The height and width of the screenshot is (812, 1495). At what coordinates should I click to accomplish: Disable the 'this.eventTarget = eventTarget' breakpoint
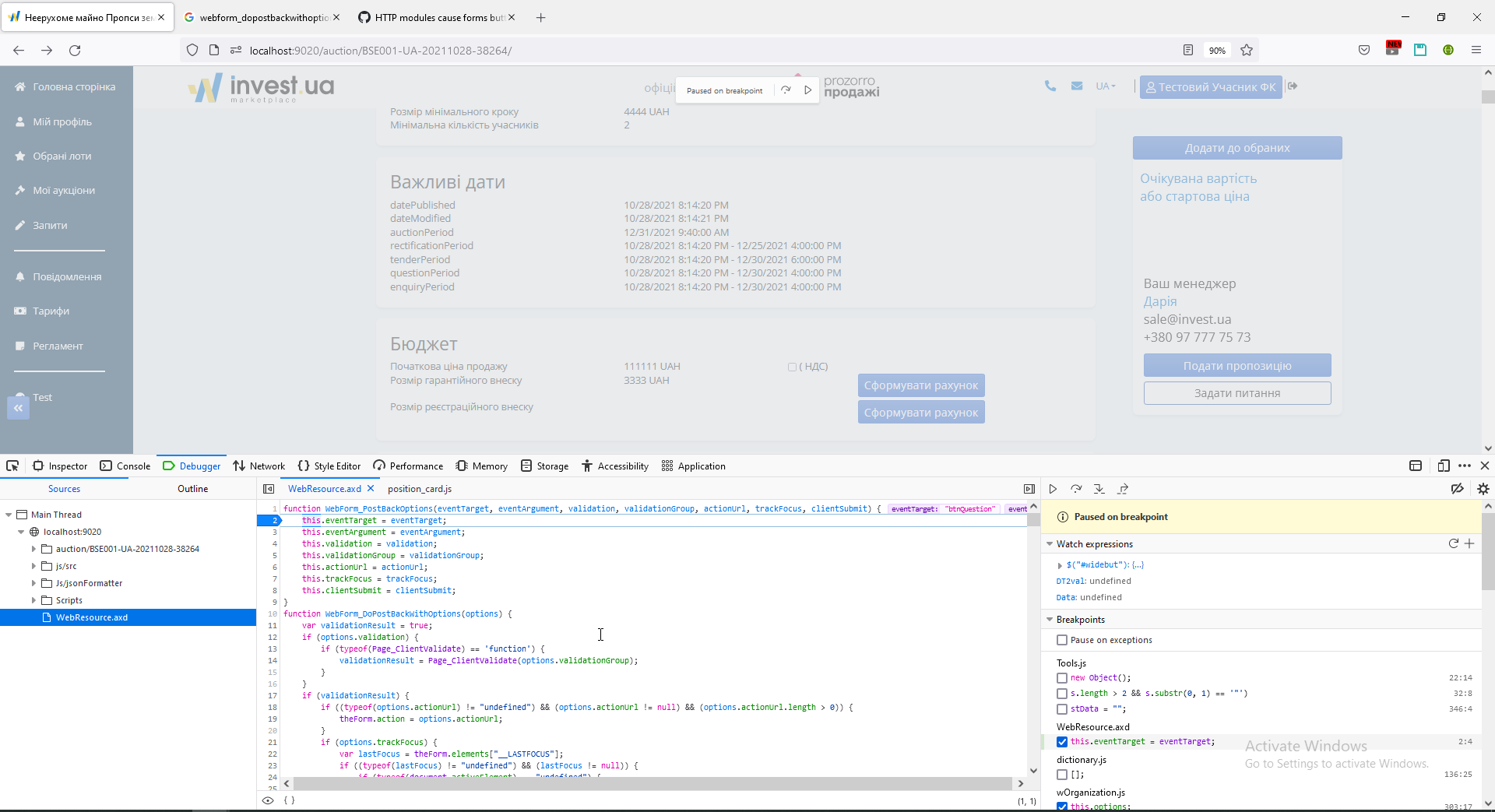coord(1062,742)
